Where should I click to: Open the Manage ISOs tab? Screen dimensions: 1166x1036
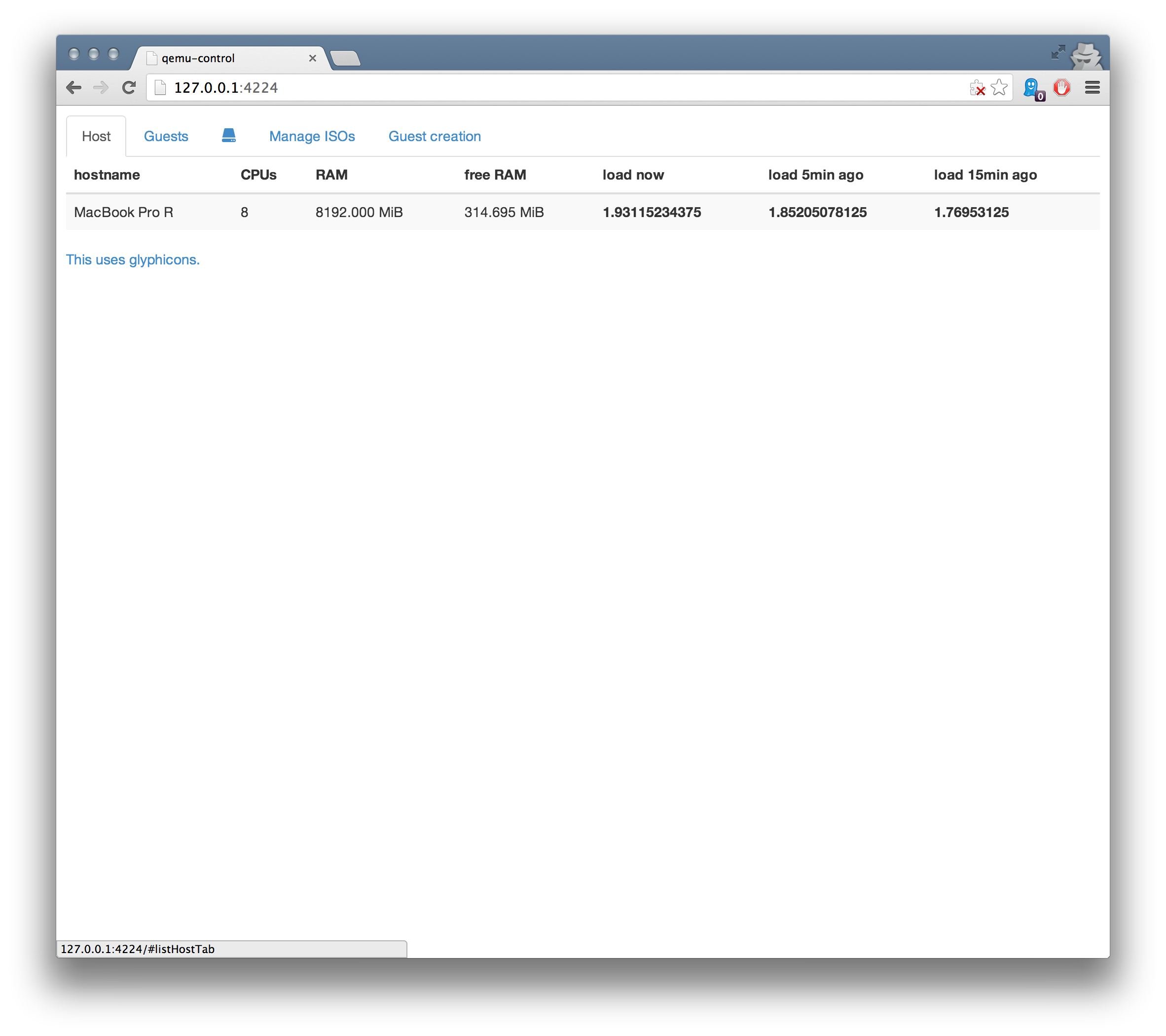(312, 136)
